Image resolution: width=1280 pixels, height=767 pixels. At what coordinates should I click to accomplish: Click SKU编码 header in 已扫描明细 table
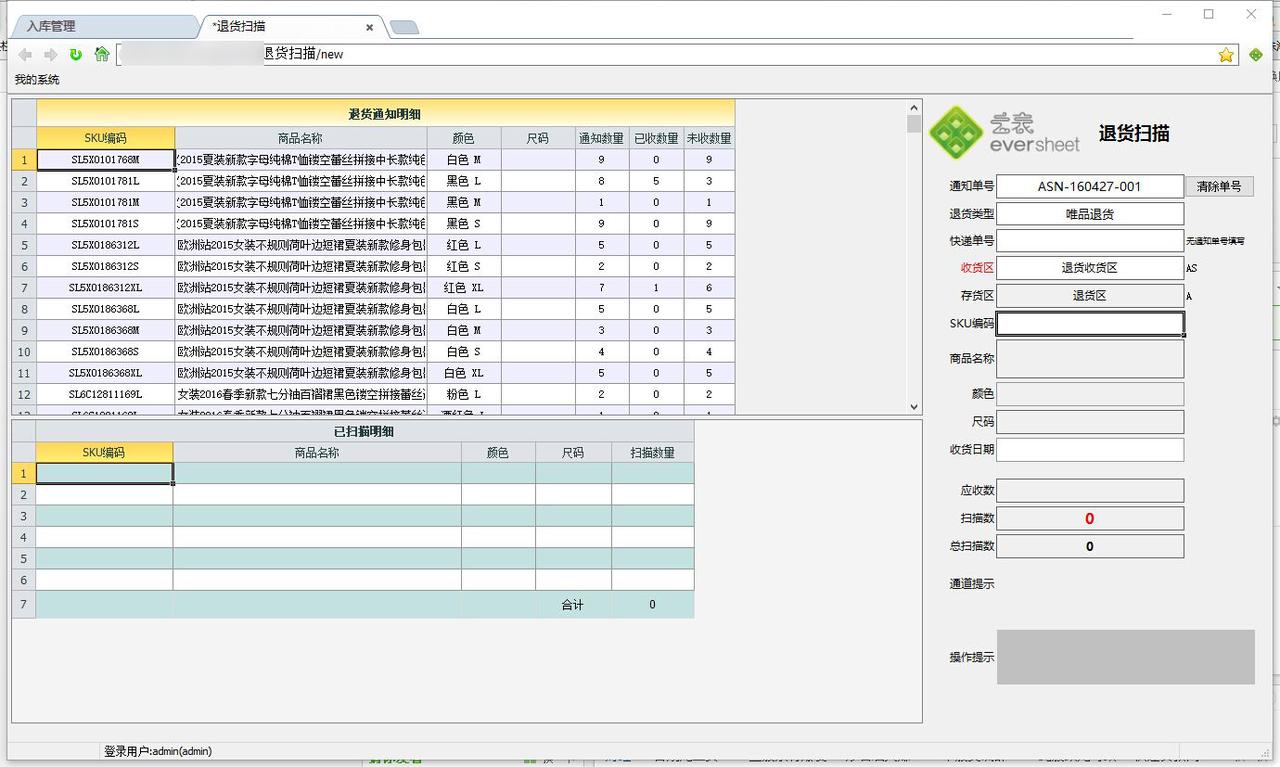point(104,453)
